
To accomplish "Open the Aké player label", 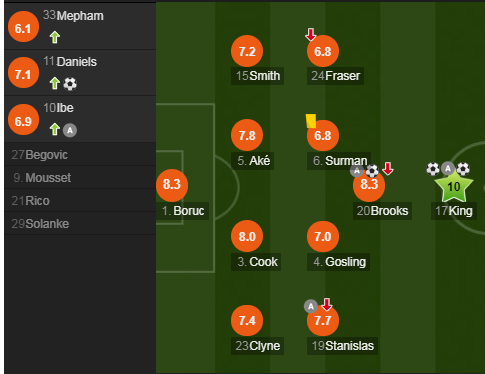I will point(253,161).
